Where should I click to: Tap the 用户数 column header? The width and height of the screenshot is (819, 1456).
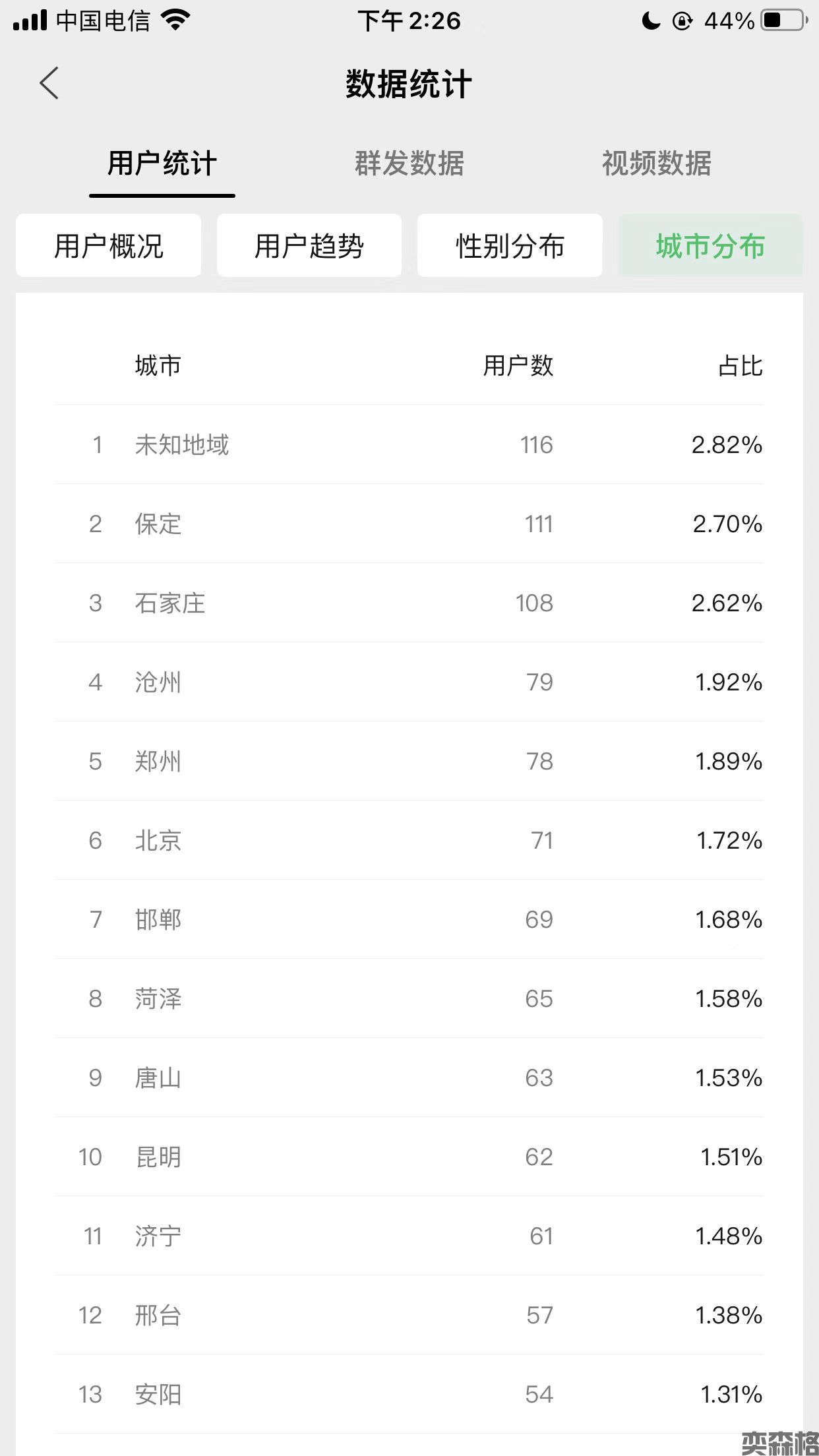point(518,365)
